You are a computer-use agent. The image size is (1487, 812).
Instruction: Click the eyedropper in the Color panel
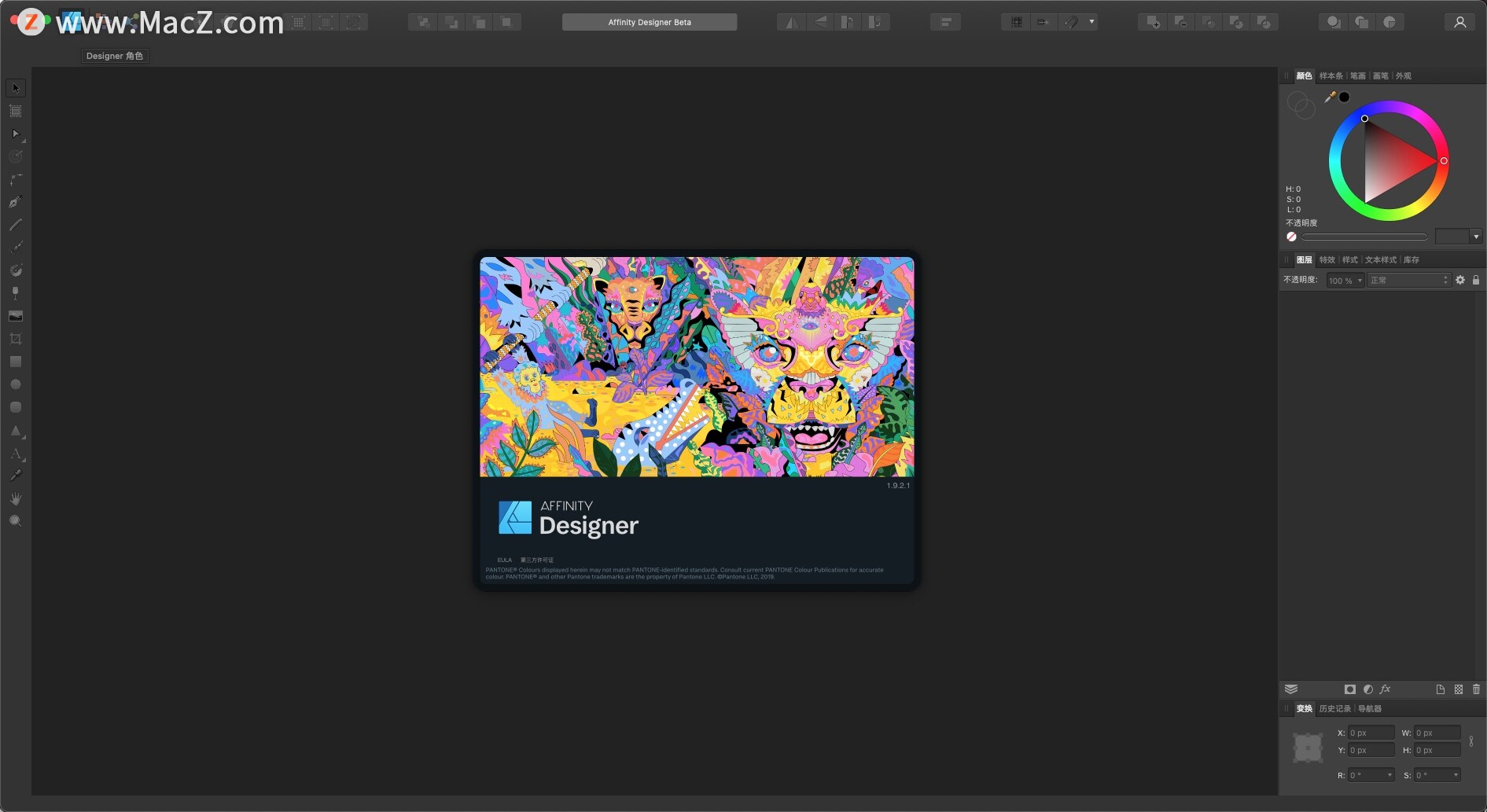tap(1330, 97)
